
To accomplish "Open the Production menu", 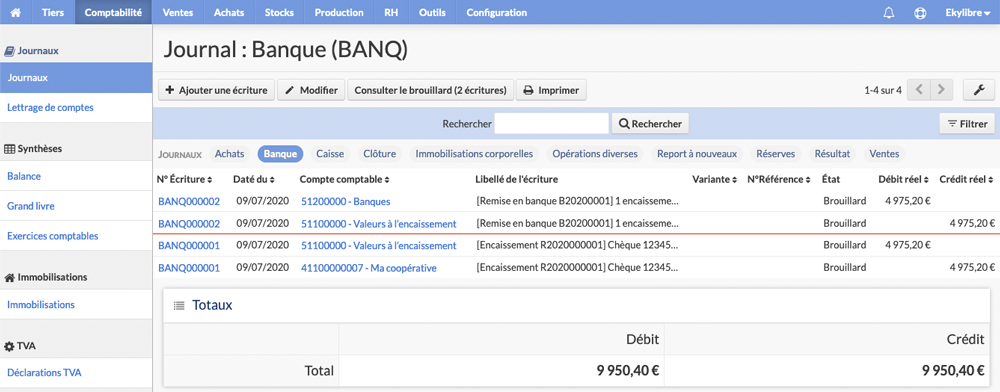I will point(339,12).
